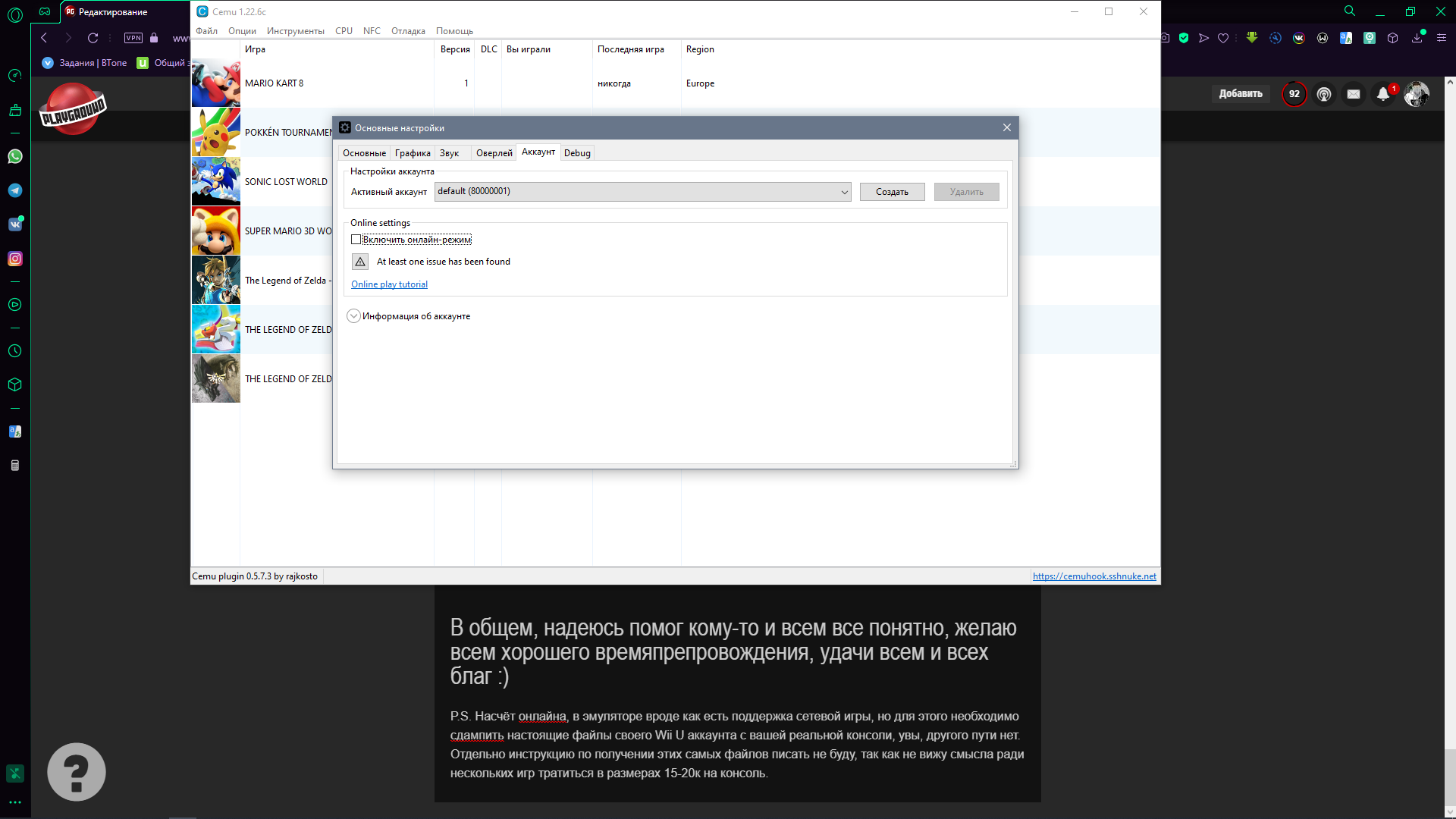The width and height of the screenshot is (1456, 819).
Task: Open Playground messages envelope icon
Action: point(1354,94)
